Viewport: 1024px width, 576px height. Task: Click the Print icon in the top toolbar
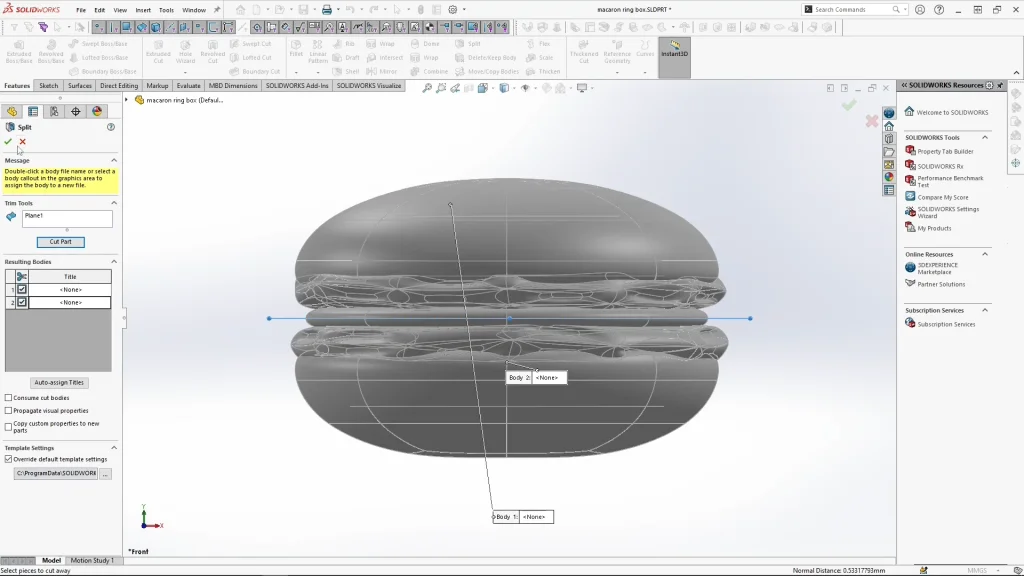(x=326, y=10)
